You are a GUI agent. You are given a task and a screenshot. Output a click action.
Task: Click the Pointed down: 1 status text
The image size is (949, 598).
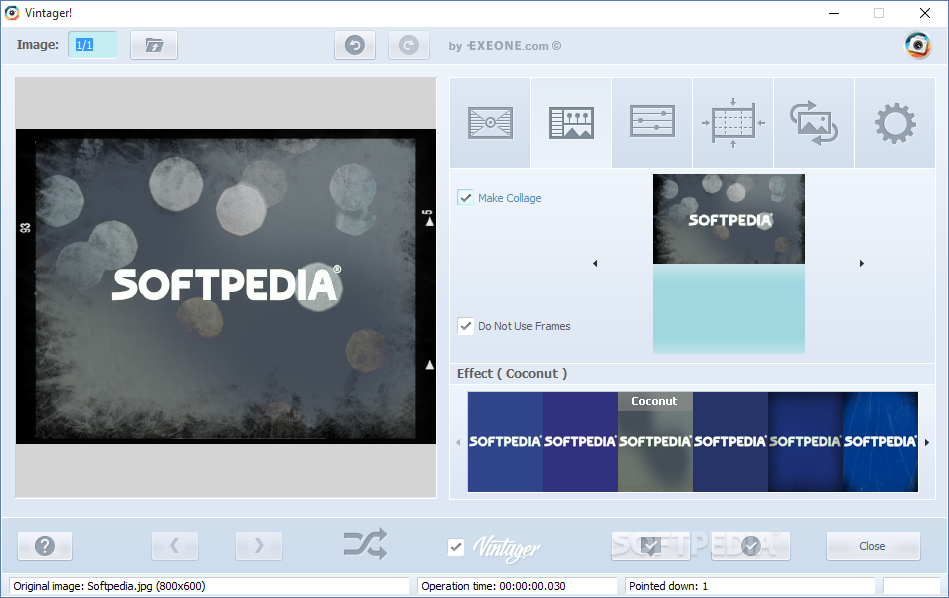click(x=668, y=586)
